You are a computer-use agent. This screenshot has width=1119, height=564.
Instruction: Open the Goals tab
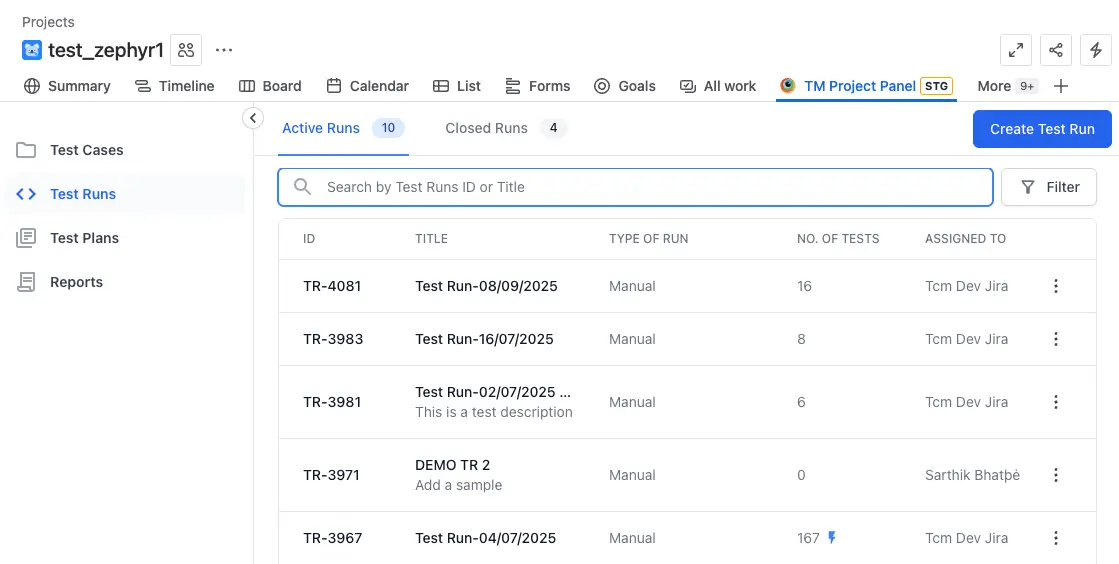624,86
